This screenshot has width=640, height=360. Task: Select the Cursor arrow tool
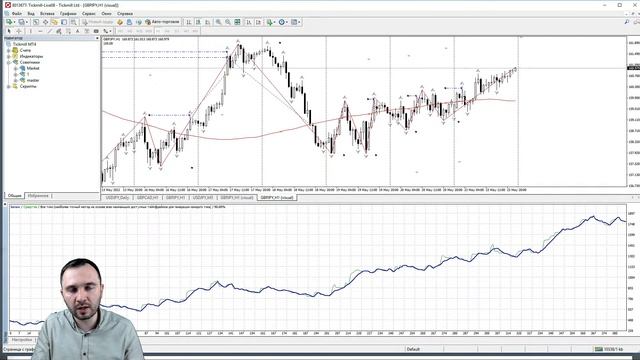coord(9,31)
